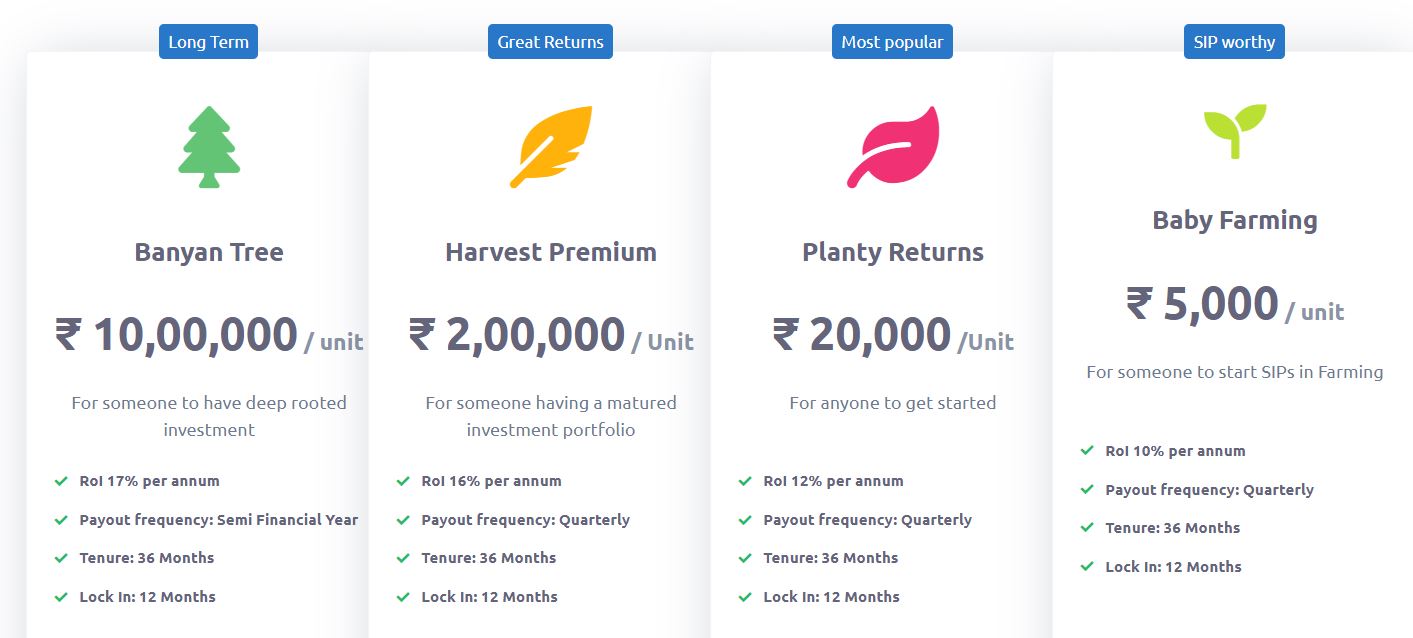This screenshot has height=638, width=1413.
Task: Click the pink leaf icon for Planty Returns
Action: click(x=893, y=147)
